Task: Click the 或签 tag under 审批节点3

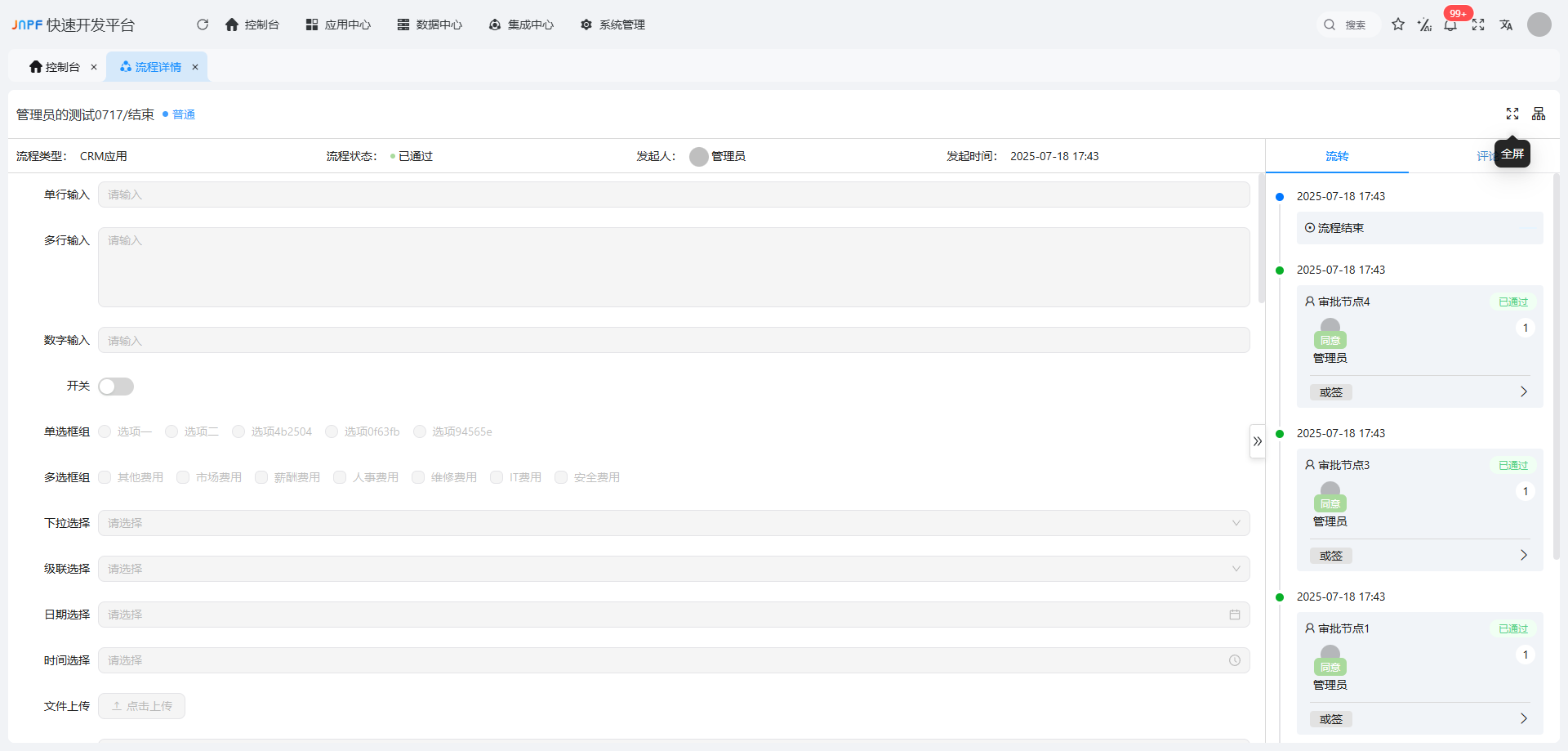Action: 1331,556
